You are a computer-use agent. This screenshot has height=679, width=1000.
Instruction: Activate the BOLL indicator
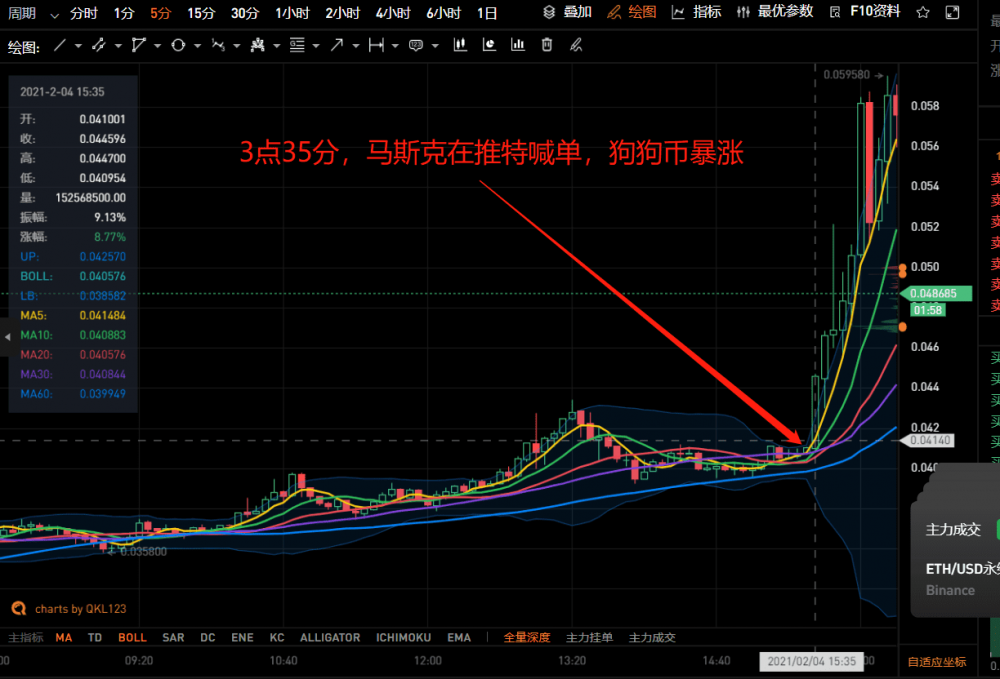tap(132, 637)
